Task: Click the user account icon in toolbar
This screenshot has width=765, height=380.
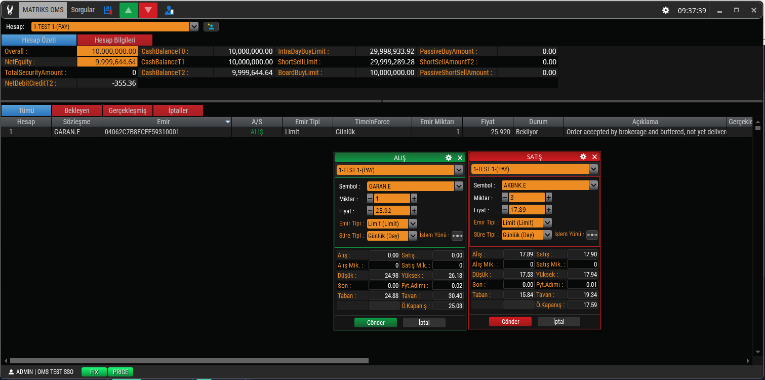Action: point(169,10)
